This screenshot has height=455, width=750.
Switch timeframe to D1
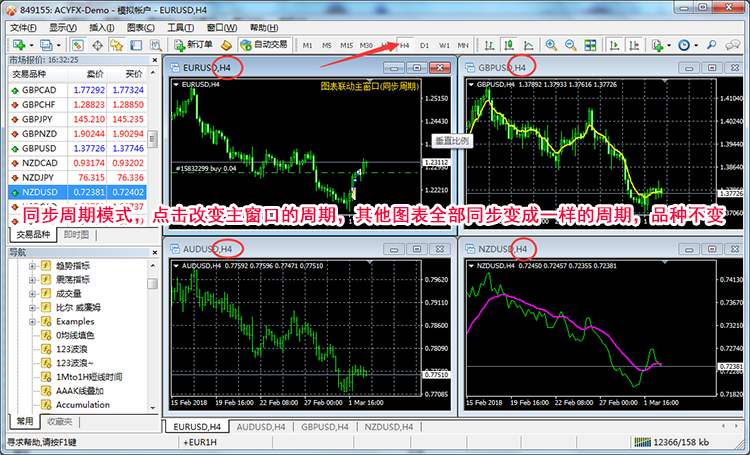click(424, 45)
